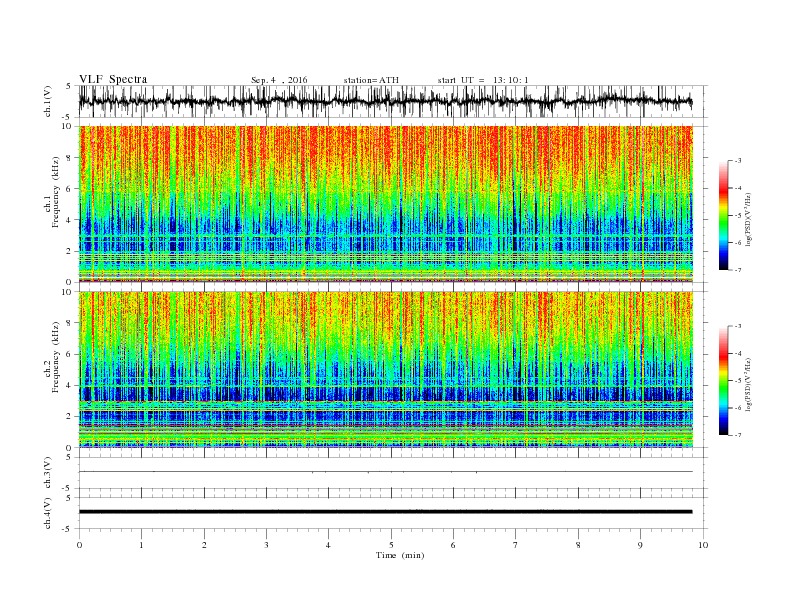Click the ch.1 voltage waveform trace
The image size is (792, 612).
click(x=386, y=101)
